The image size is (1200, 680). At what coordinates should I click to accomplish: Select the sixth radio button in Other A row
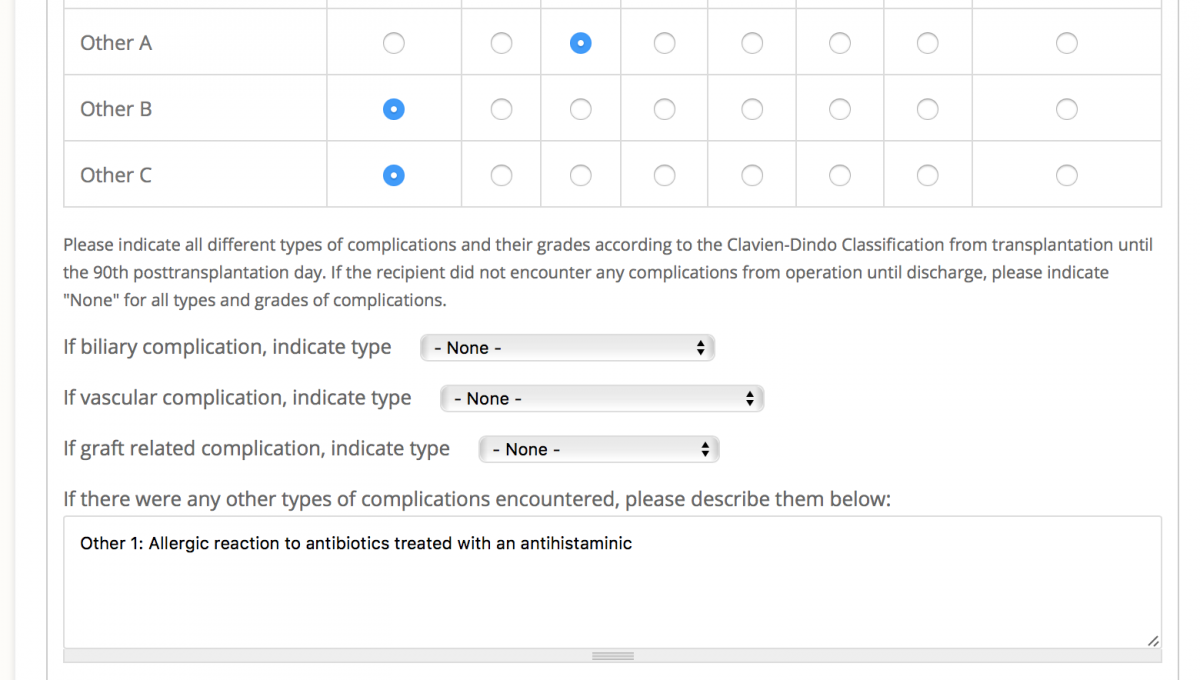[x=840, y=43]
